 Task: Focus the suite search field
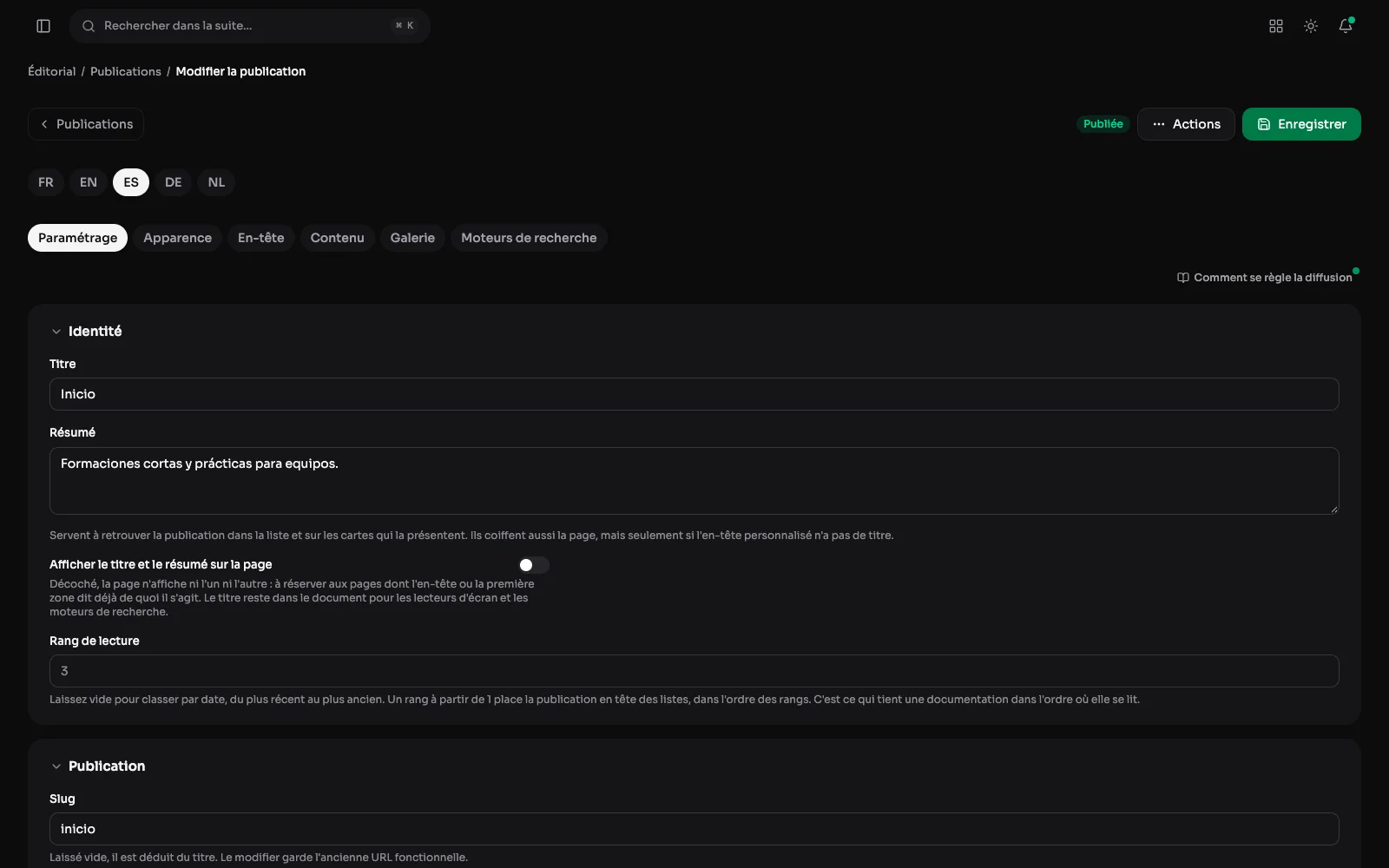tap(250, 26)
